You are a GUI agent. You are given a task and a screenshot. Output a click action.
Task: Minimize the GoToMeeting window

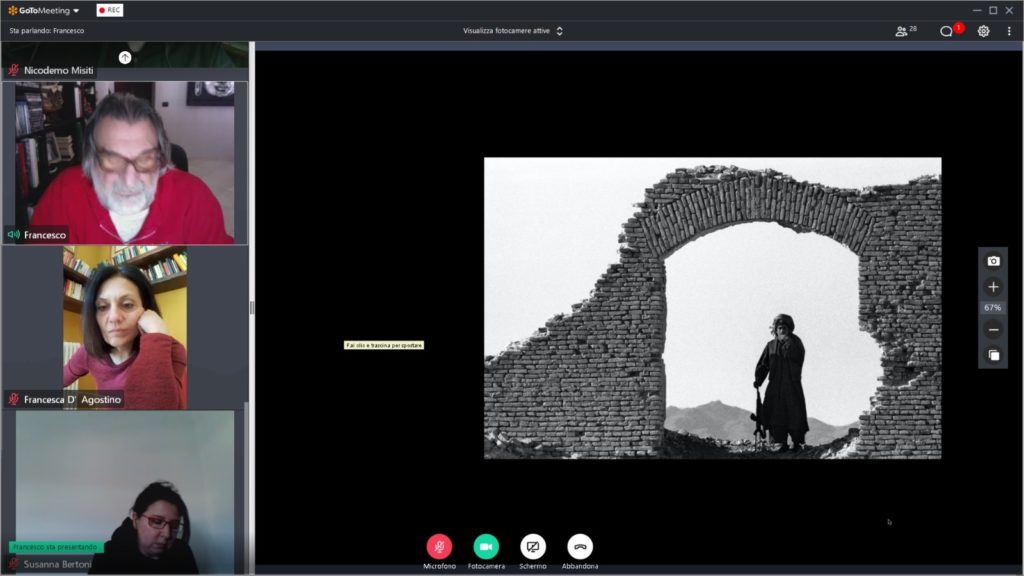(x=977, y=10)
